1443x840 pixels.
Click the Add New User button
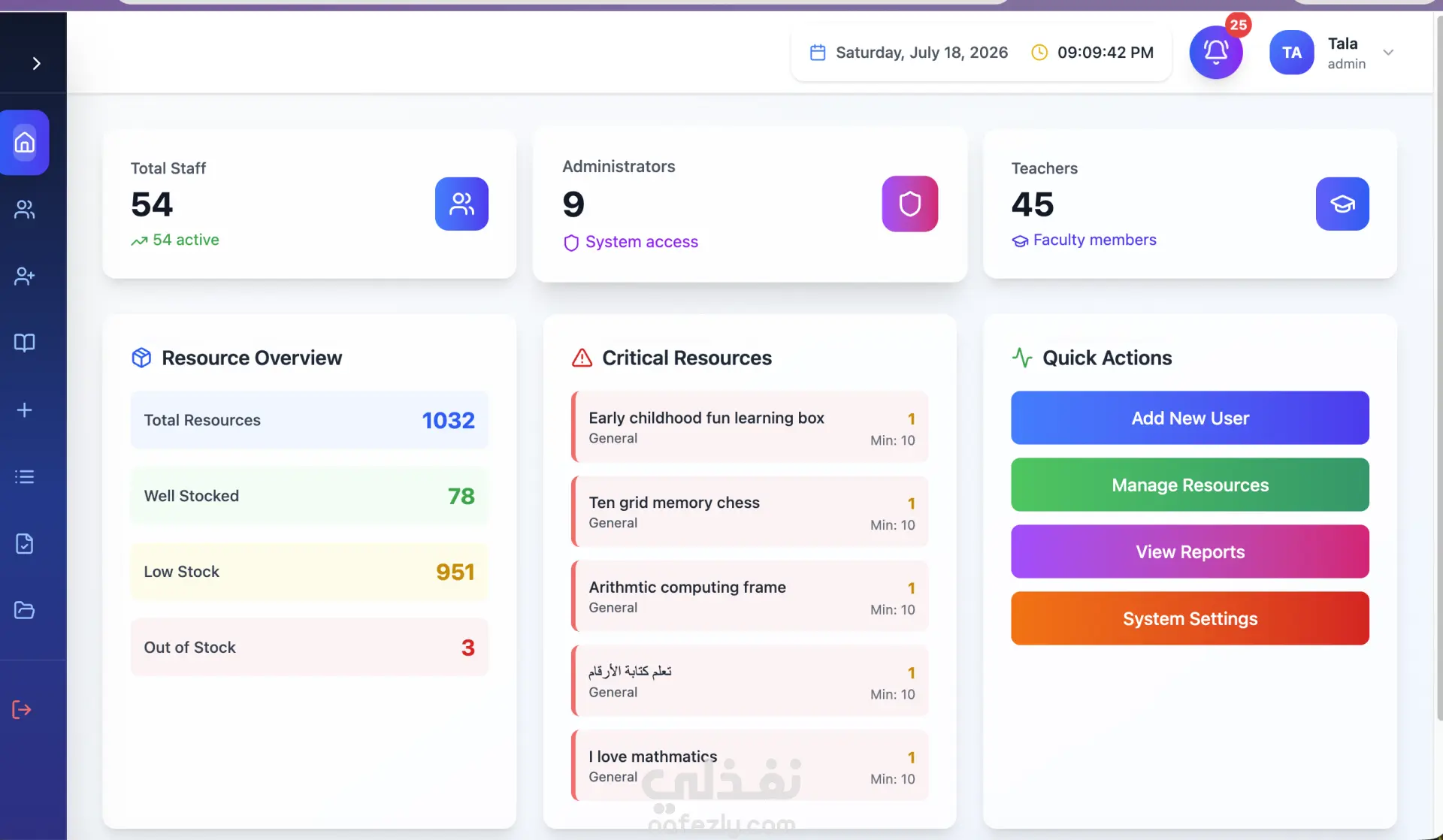pos(1190,418)
